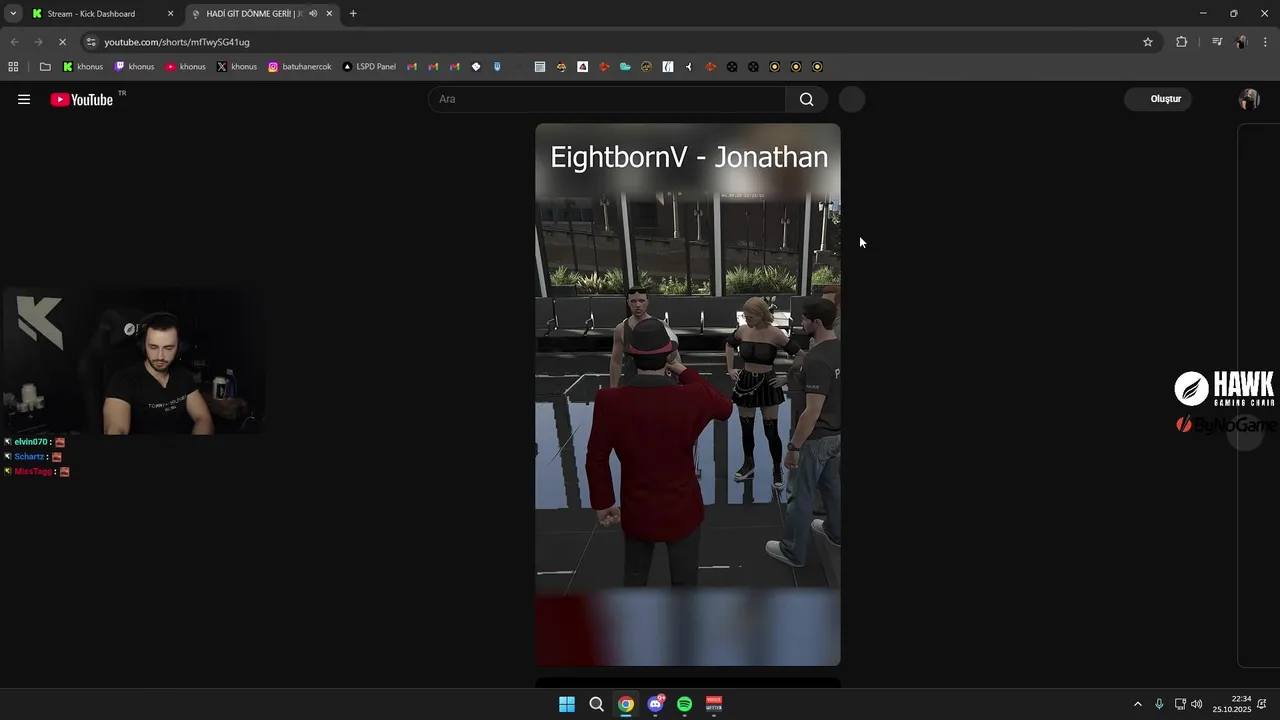The width and height of the screenshot is (1280, 720).
Task: Click the youtube.com/shorts URL in address bar
Action: point(177,42)
